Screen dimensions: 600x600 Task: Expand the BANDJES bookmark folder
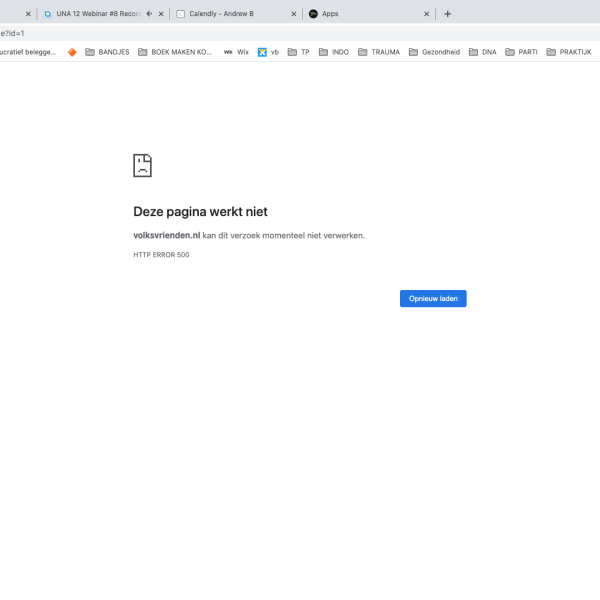(107, 52)
